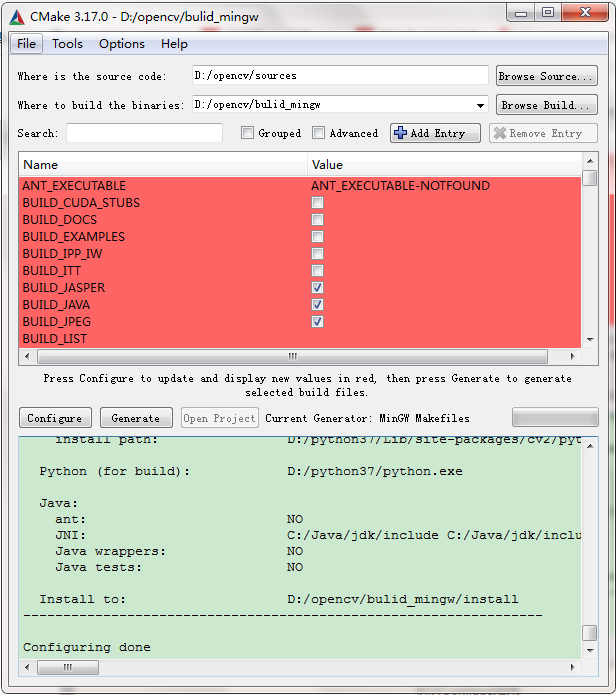This screenshot has height=695, width=616.
Task: Select the BUILD_LIST entry name
Action: (x=55, y=339)
